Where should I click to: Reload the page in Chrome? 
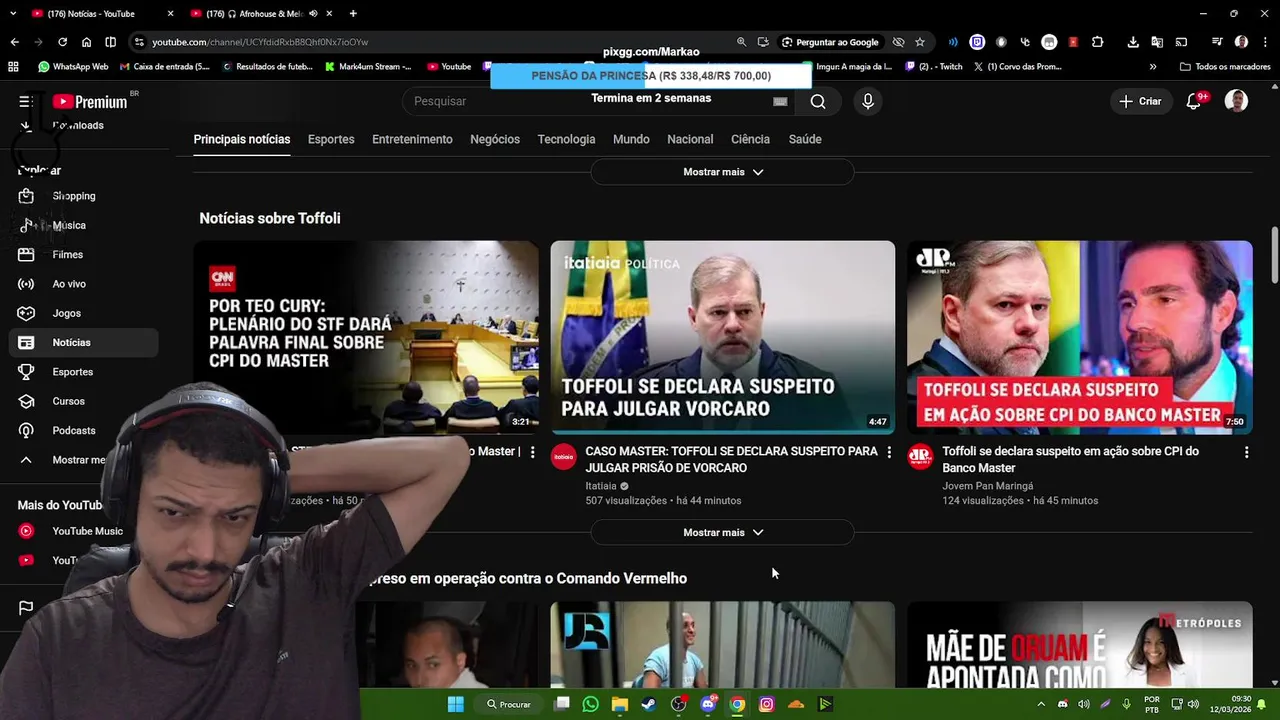tap(62, 42)
